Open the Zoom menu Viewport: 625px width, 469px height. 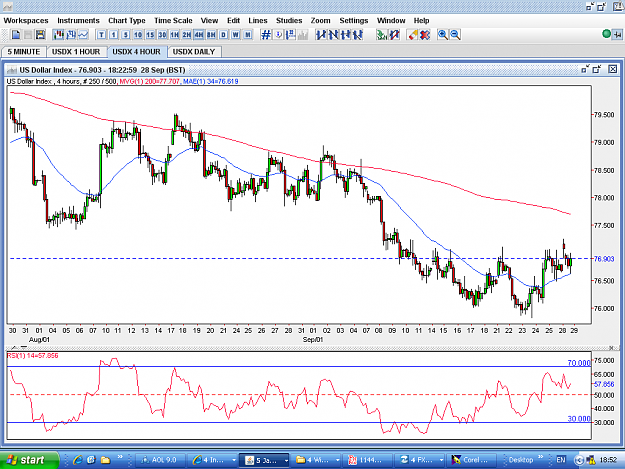(x=320, y=21)
